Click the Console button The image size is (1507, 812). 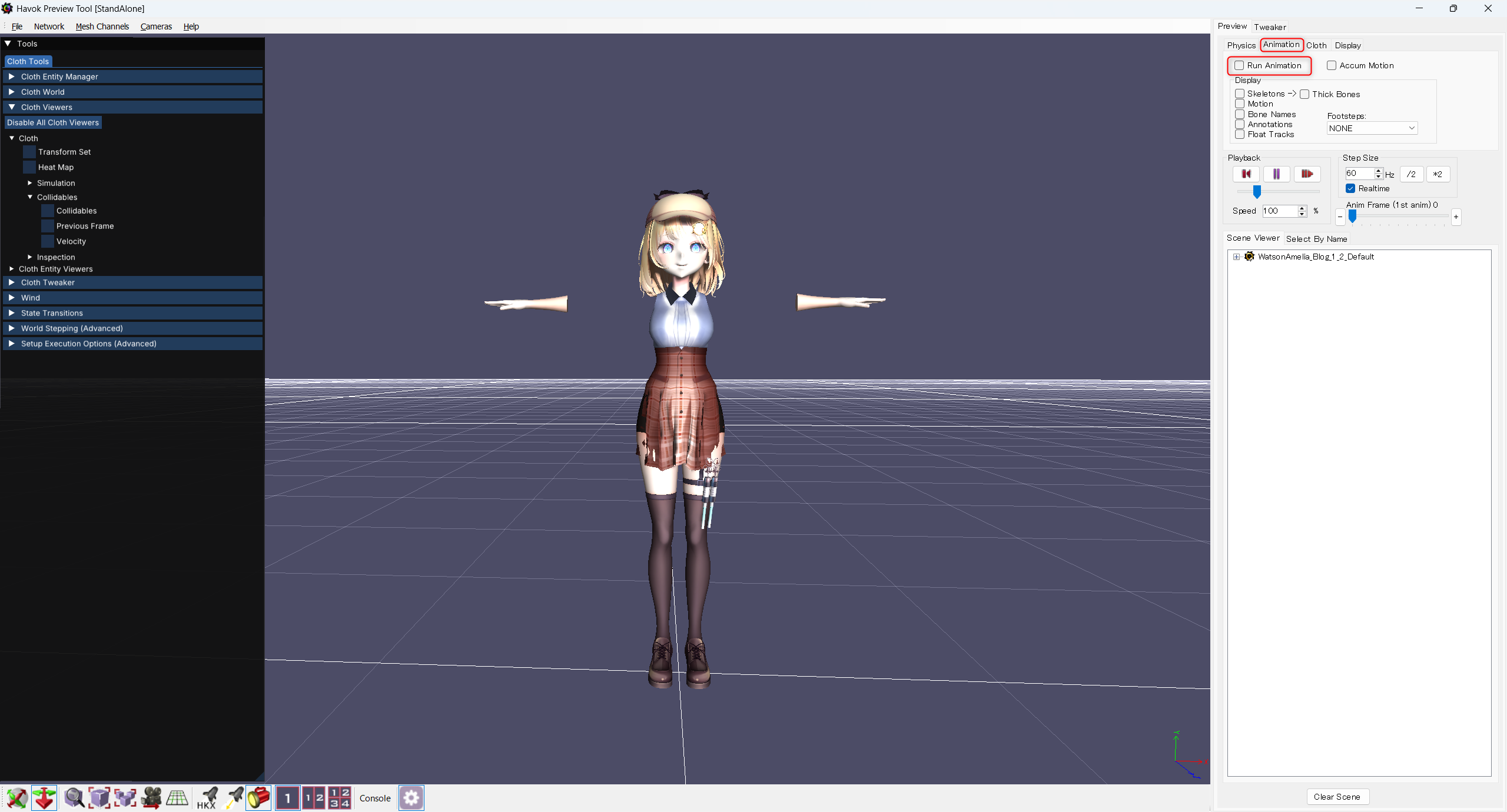pyautogui.click(x=375, y=798)
